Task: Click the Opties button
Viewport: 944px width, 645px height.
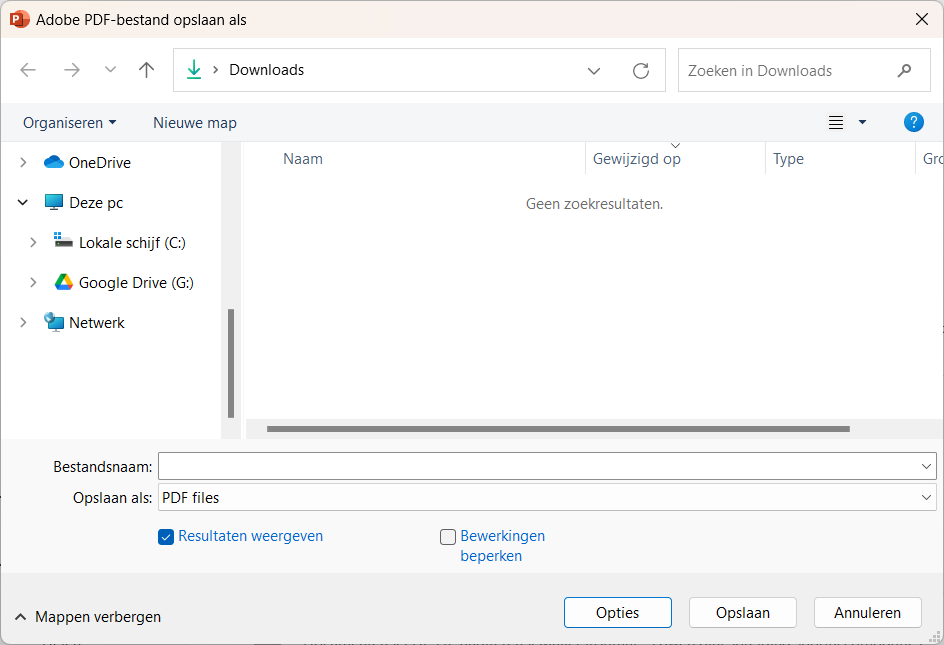Action: (618, 612)
